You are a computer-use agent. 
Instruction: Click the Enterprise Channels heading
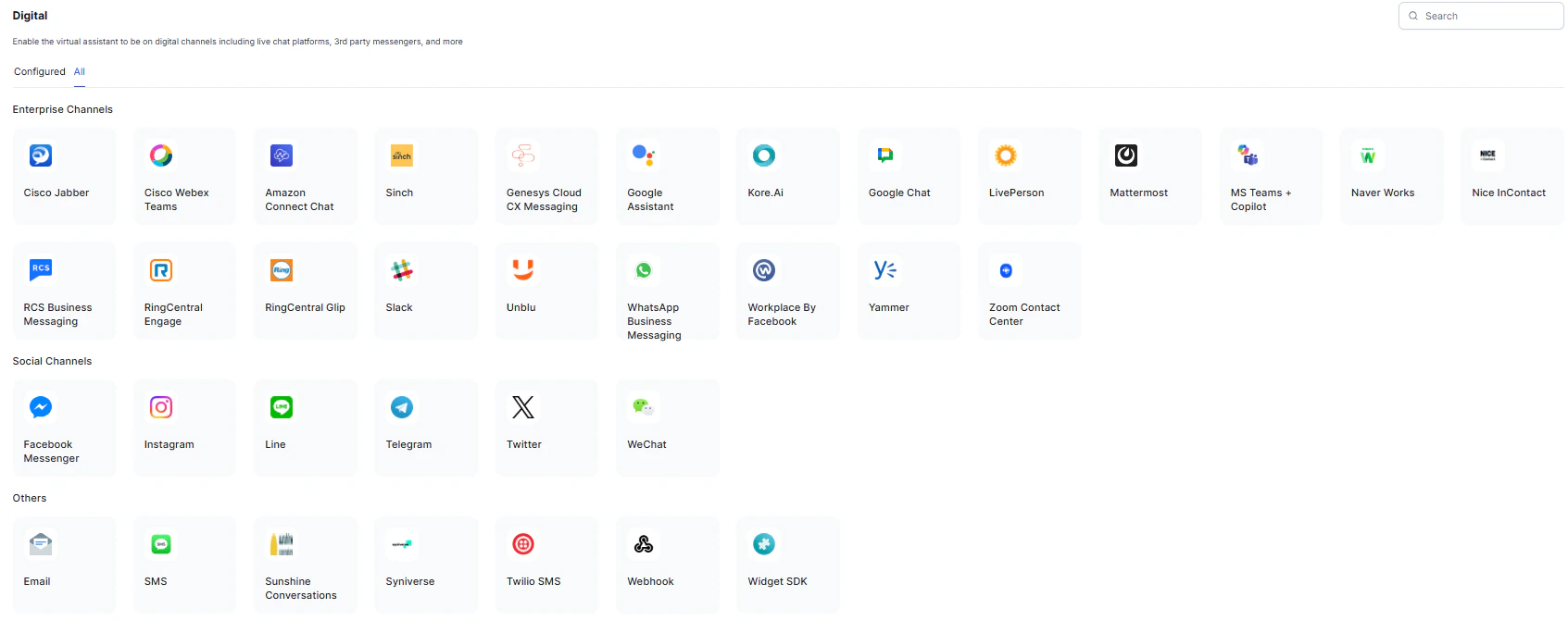click(63, 109)
